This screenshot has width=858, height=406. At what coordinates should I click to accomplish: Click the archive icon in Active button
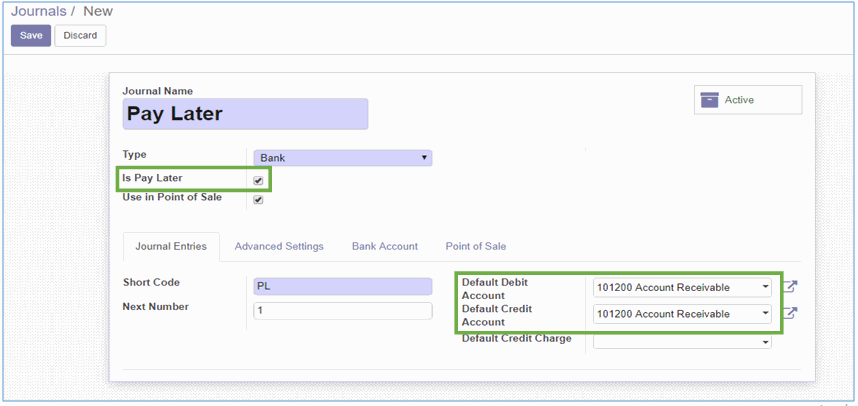710,100
